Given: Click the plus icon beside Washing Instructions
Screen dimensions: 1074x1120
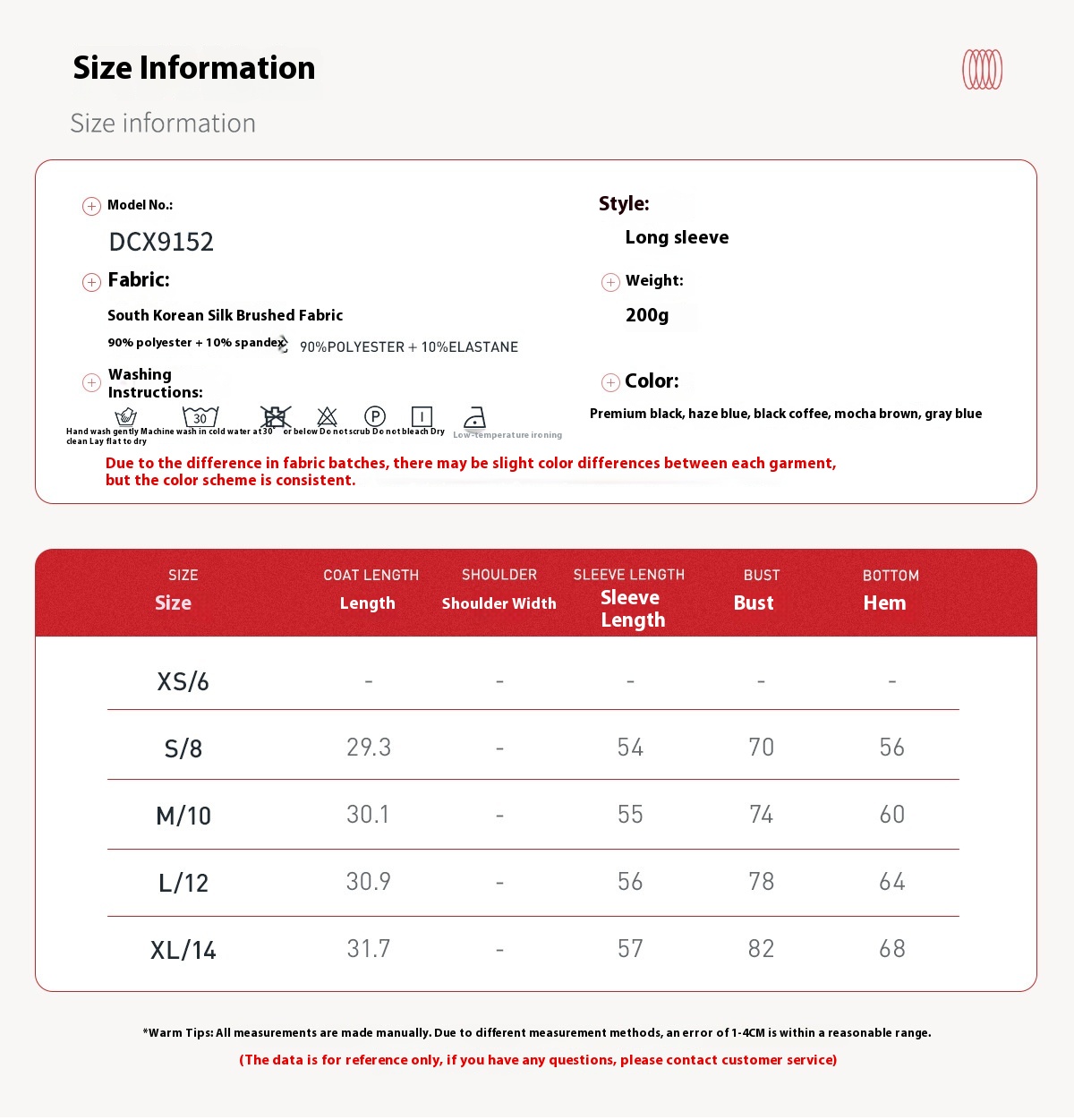Looking at the screenshot, I should click(x=91, y=383).
